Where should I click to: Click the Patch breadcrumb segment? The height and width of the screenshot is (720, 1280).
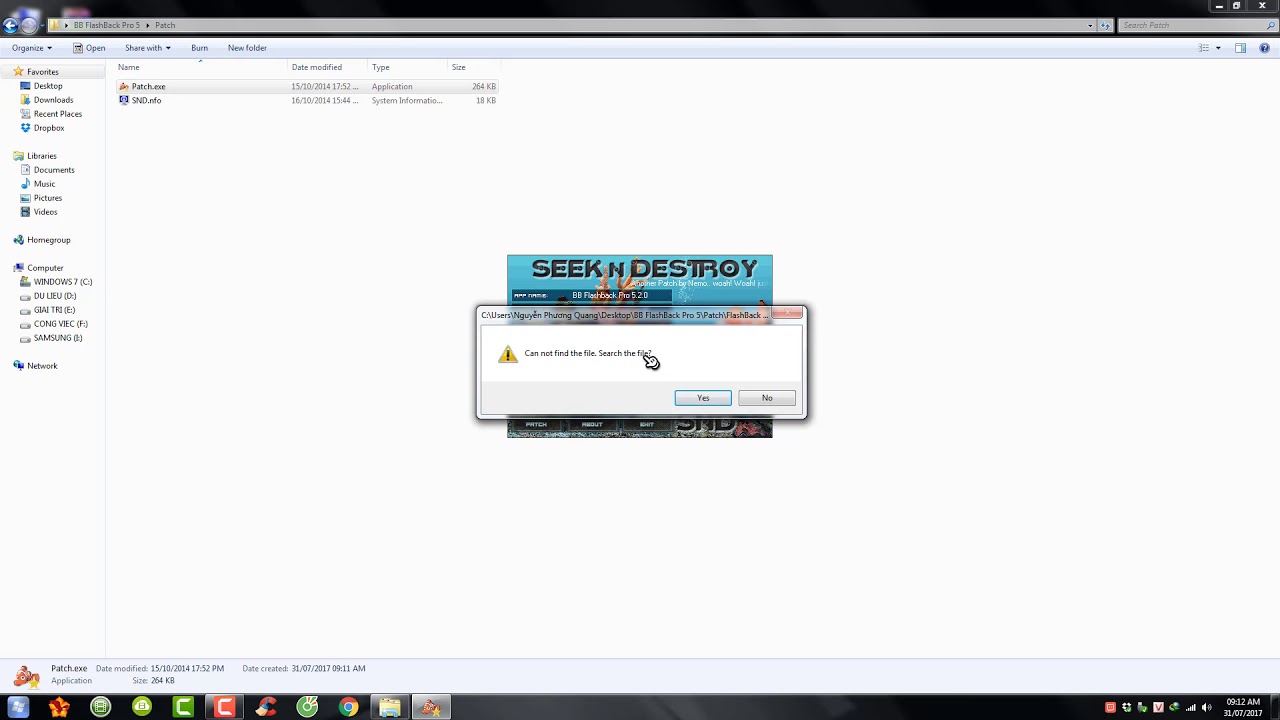click(x=165, y=25)
